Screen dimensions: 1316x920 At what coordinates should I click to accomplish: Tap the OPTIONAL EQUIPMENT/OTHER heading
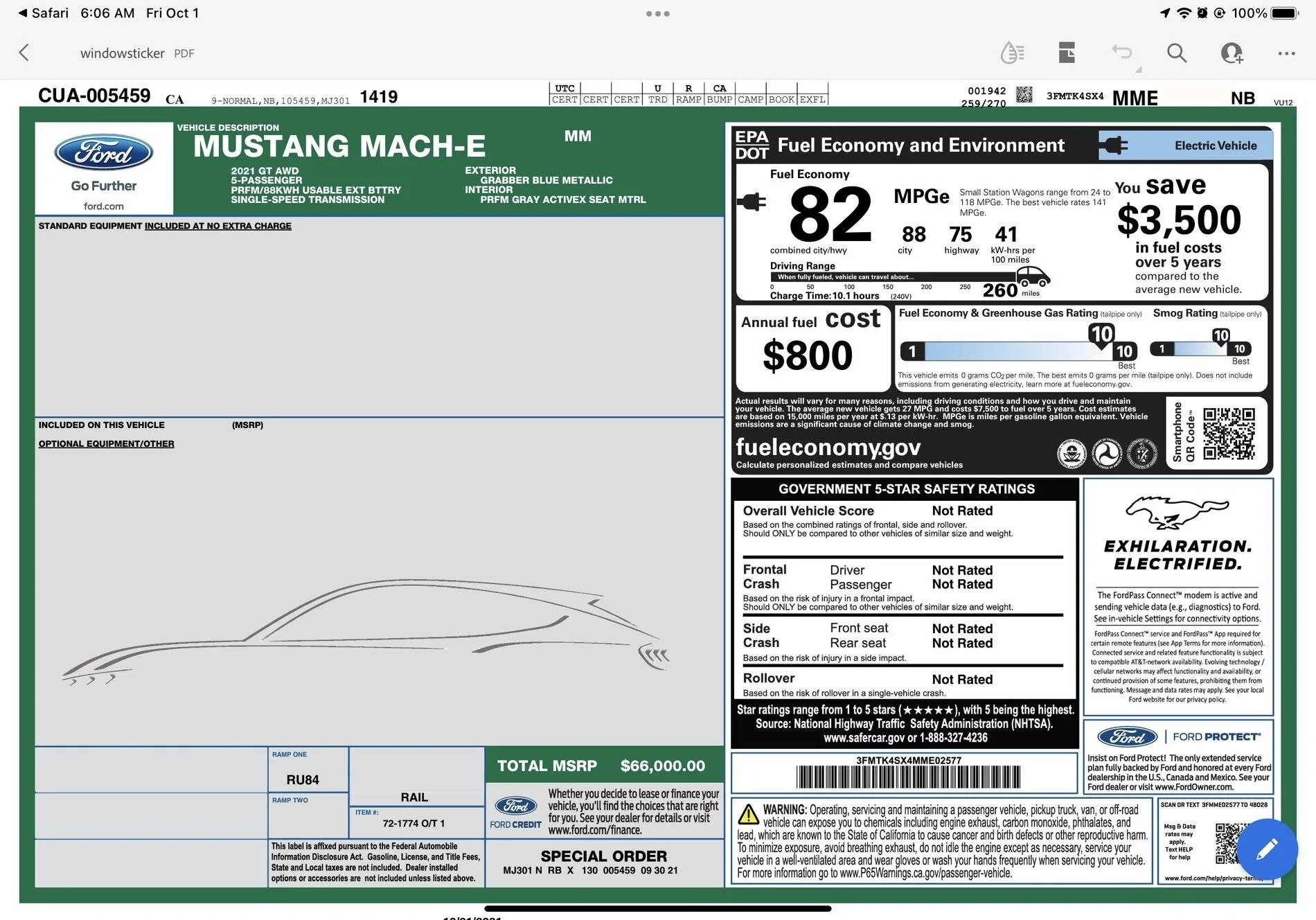[x=106, y=443]
